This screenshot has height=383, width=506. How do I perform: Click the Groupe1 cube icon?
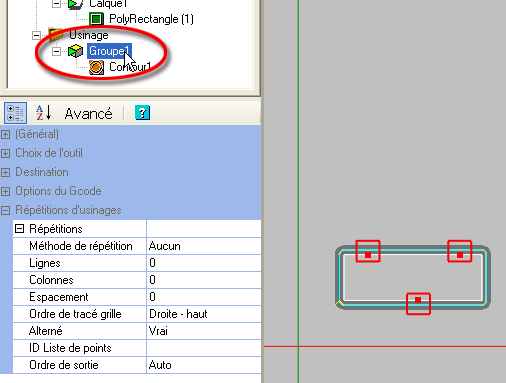pos(75,51)
